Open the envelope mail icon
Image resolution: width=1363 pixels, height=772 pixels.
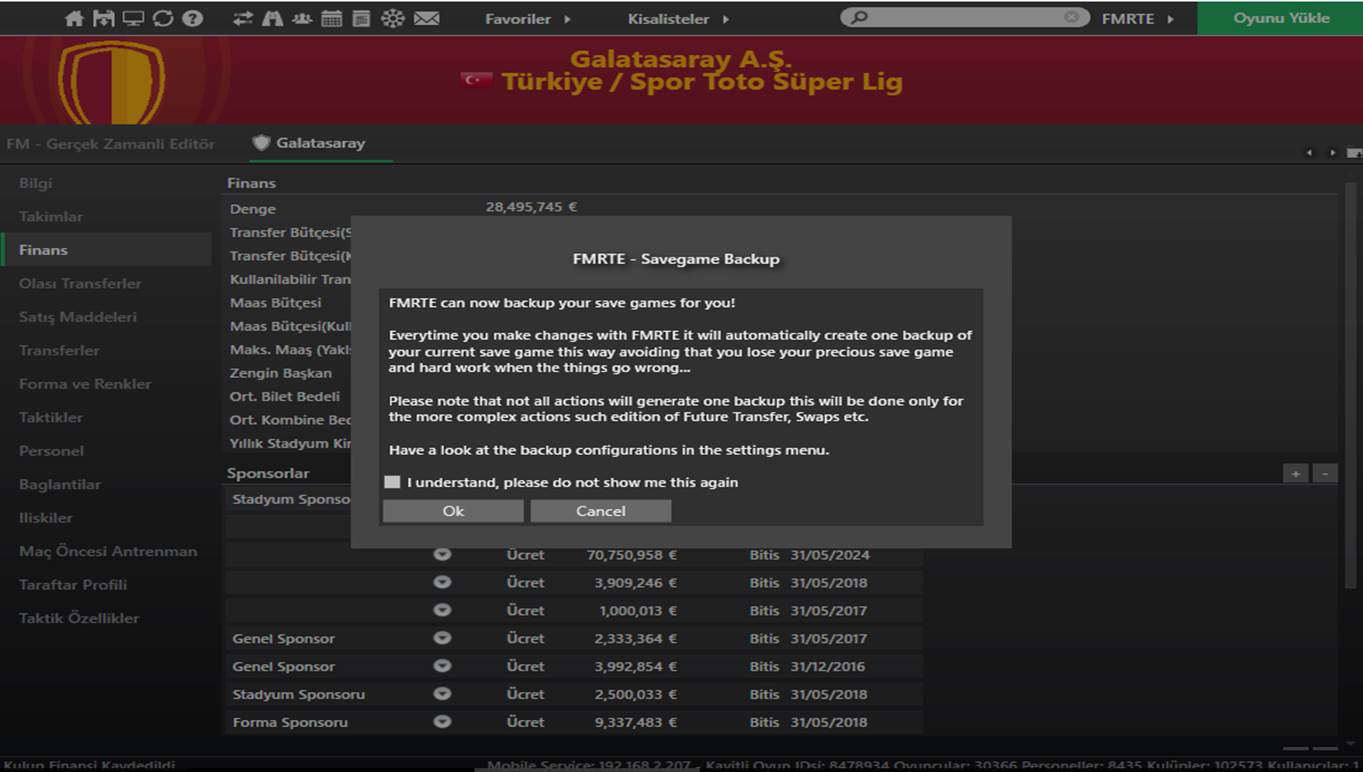427,18
